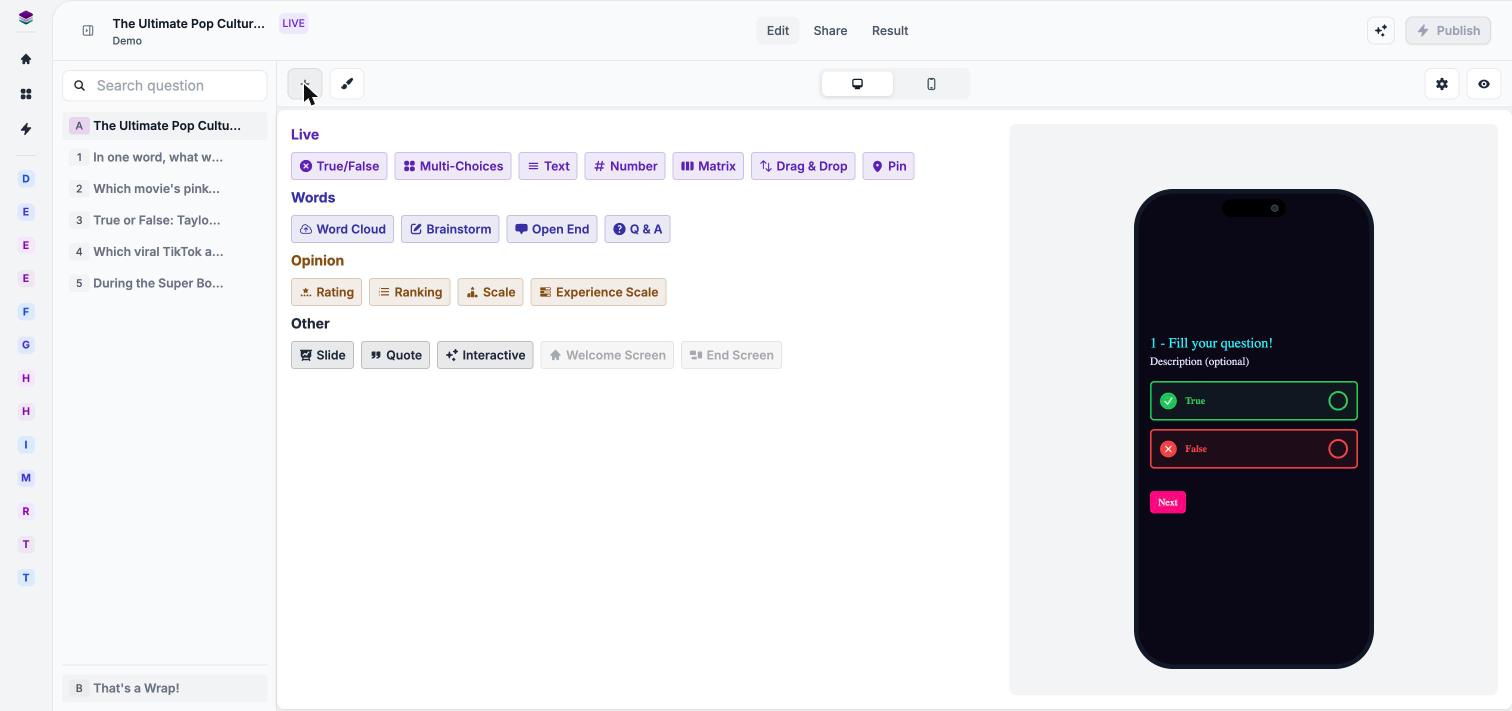Screen dimensions: 1512x711
Task: Open workspace I in sidebar
Action: (26, 445)
